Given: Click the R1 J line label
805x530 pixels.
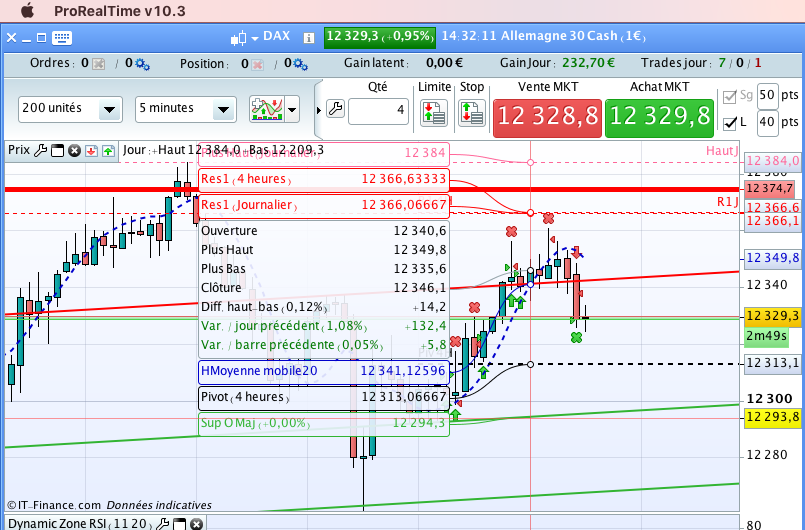Looking at the screenshot, I should tap(727, 202).
